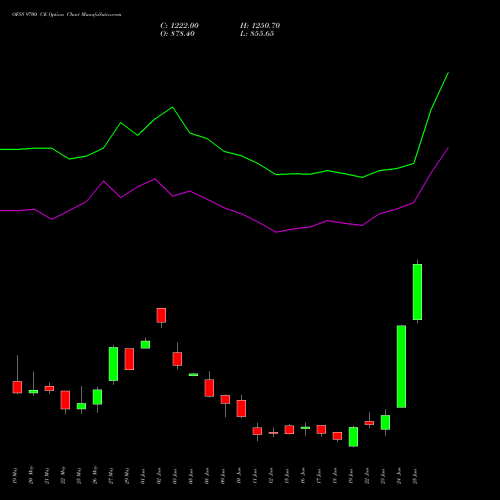Click the chart title text at top left
Screen dimensions: 500x500
pyautogui.click(x=67, y=15)
